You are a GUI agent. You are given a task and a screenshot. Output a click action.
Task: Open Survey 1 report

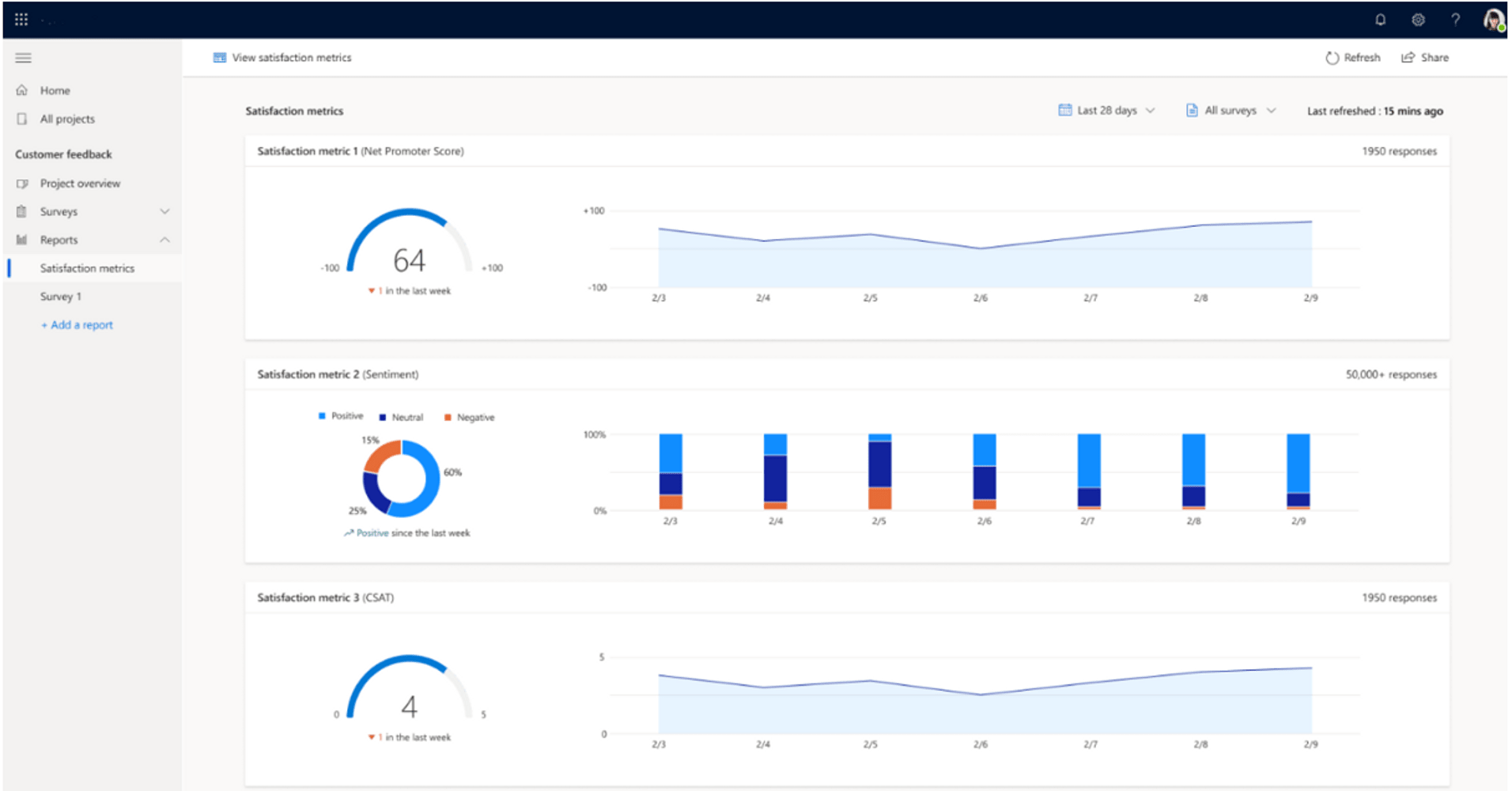(x=61, y=296)
